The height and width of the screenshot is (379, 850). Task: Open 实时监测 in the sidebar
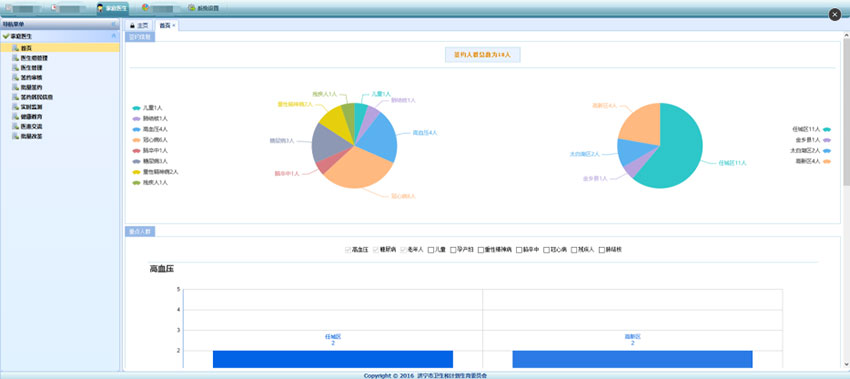point(31,107)
